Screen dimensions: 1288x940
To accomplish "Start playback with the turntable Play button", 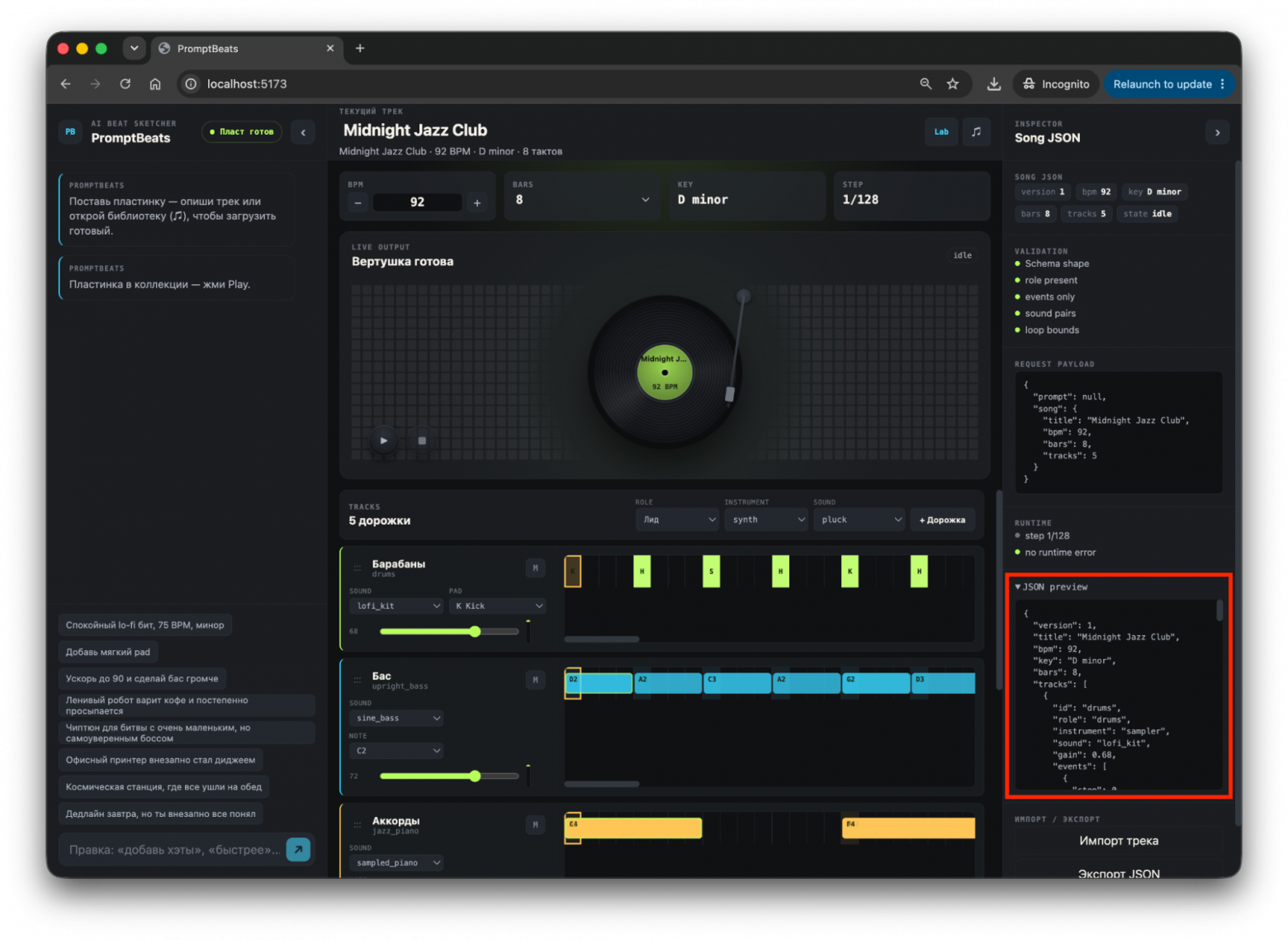I will pyautogui.click(x=383, y=440).
